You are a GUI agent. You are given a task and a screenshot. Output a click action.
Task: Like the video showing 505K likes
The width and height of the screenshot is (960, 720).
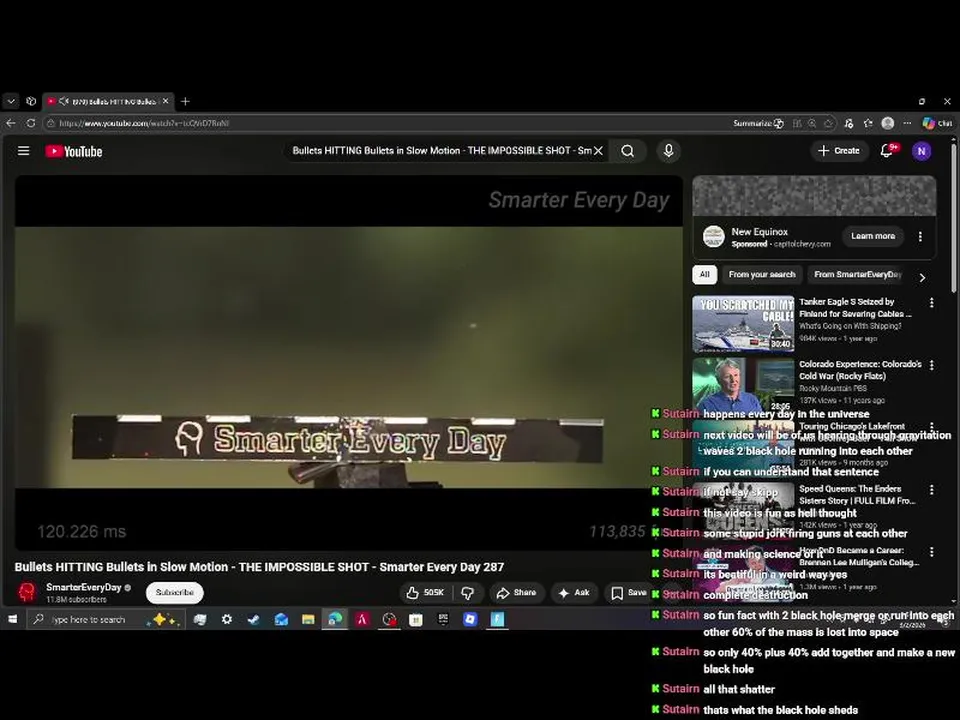(426, 592)
